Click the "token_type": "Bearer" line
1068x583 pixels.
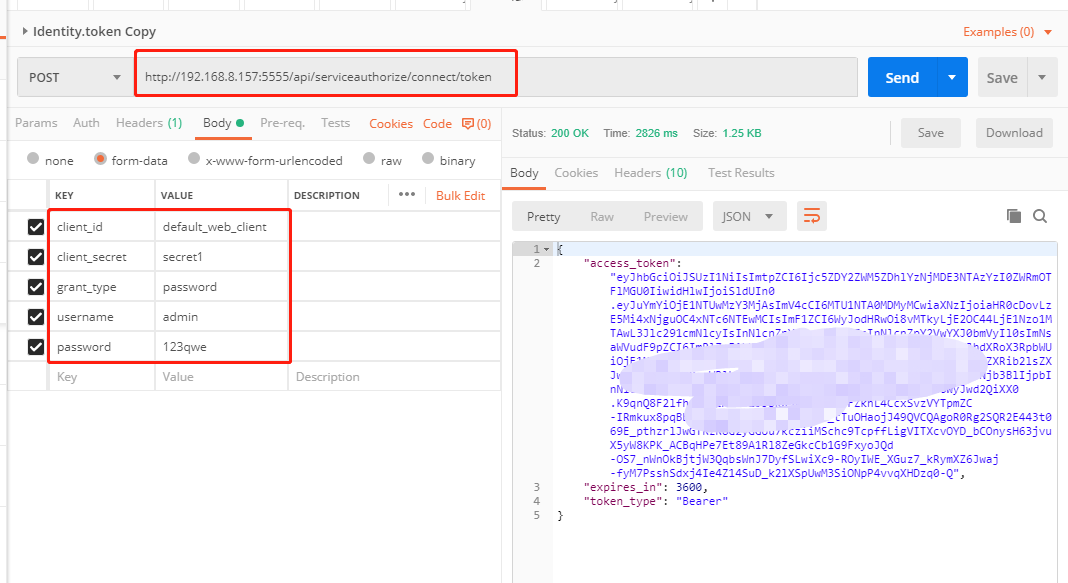pos(655,501)
